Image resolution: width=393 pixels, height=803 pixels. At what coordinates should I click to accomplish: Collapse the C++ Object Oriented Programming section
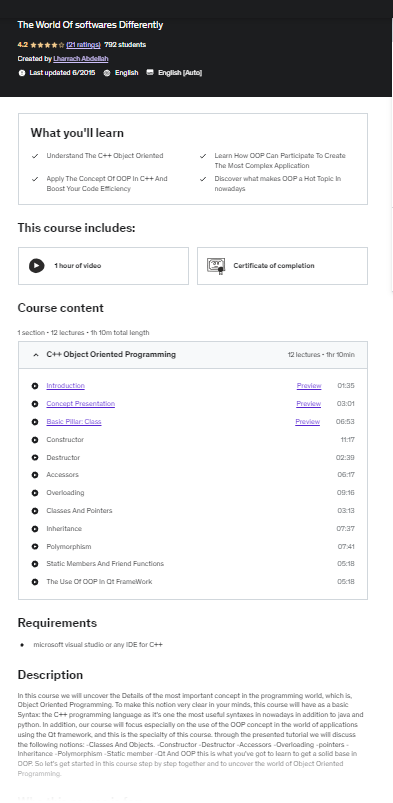point(193,354)
